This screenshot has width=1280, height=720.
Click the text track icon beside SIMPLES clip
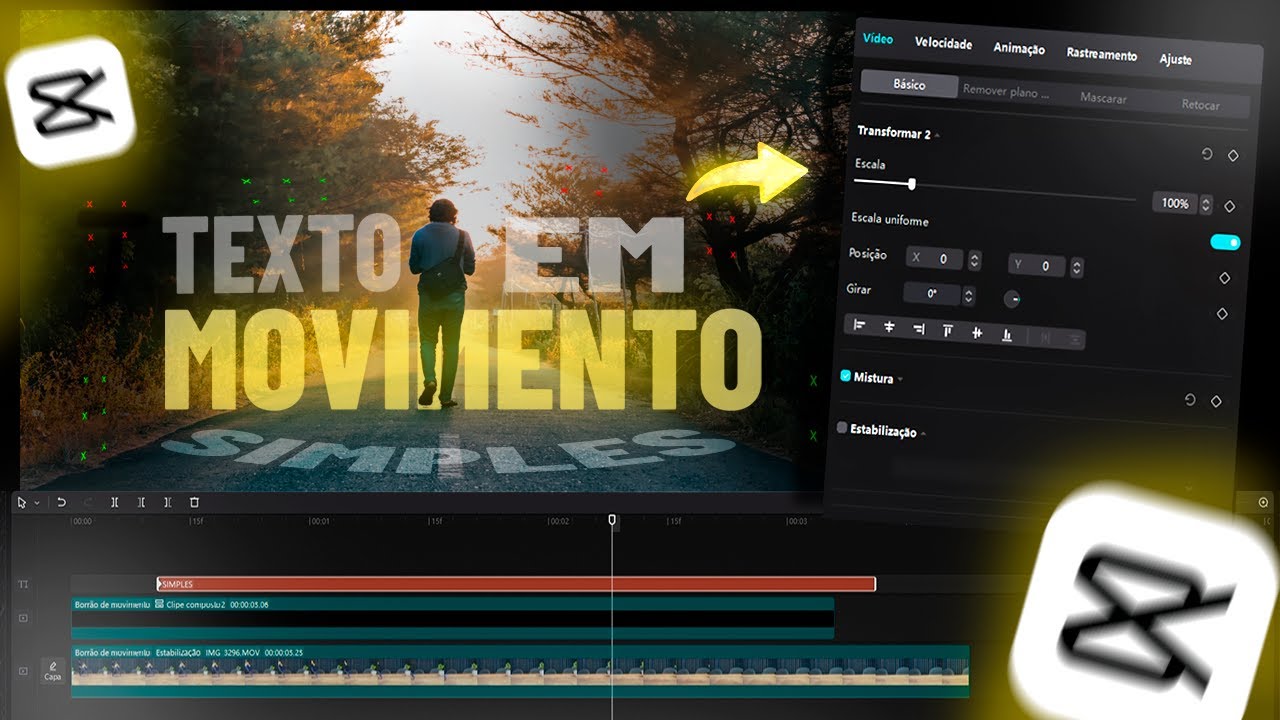tap(23, 584)
